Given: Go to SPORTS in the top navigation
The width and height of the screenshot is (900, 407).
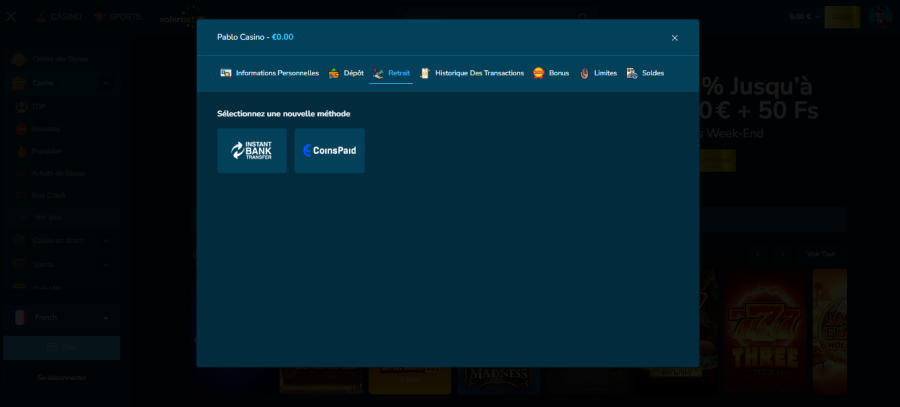Looking at the screenshot, I should 118,17.
